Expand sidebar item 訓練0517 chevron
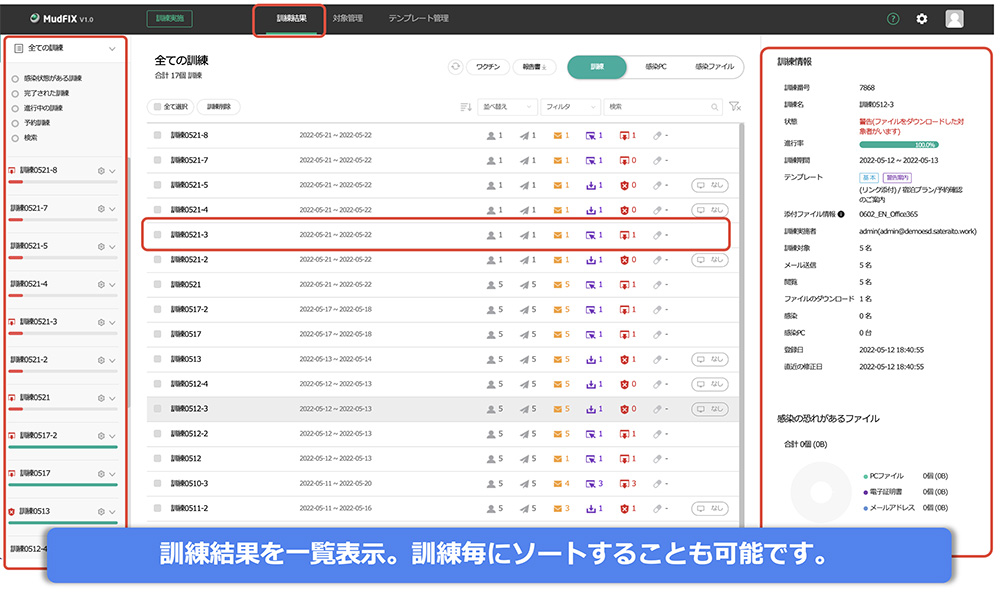1000x598 pixels. pos(112,474)
